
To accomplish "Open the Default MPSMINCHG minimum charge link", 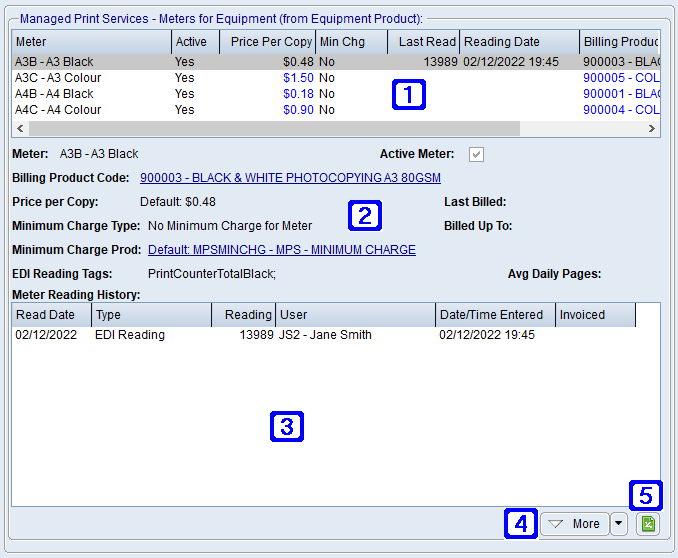I will click(281, 249).
